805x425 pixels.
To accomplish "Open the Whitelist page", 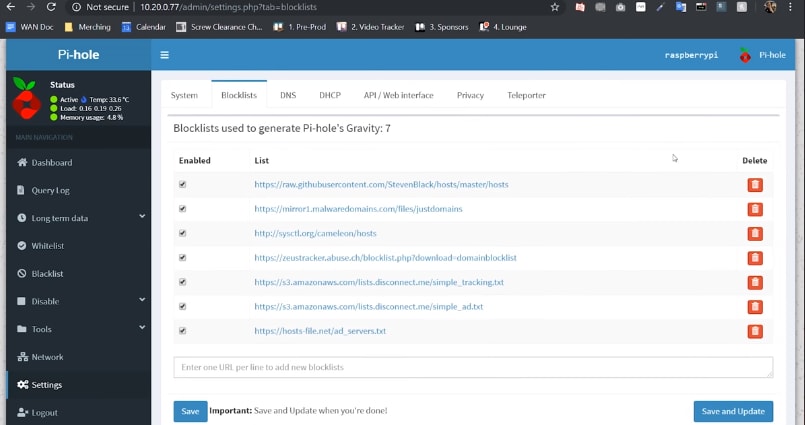I will [x=79, y=246].
